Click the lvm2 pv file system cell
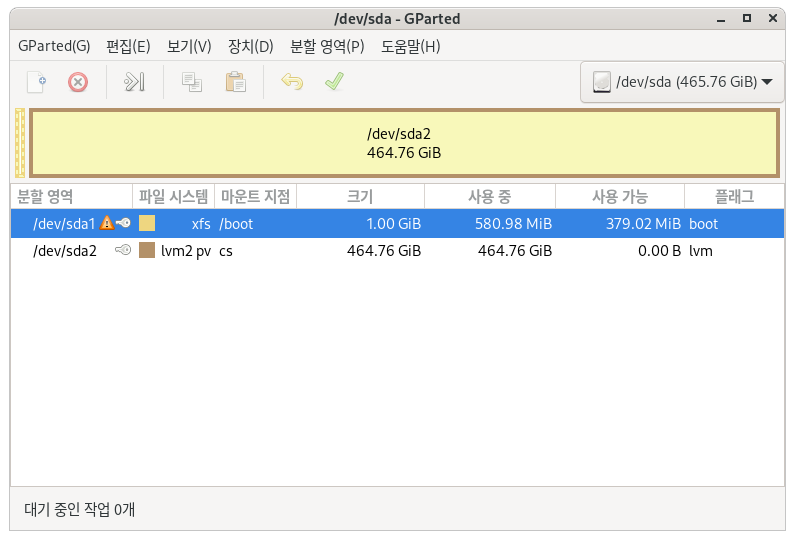The width and height of the screenshot is (795, 540). (186, 250)
